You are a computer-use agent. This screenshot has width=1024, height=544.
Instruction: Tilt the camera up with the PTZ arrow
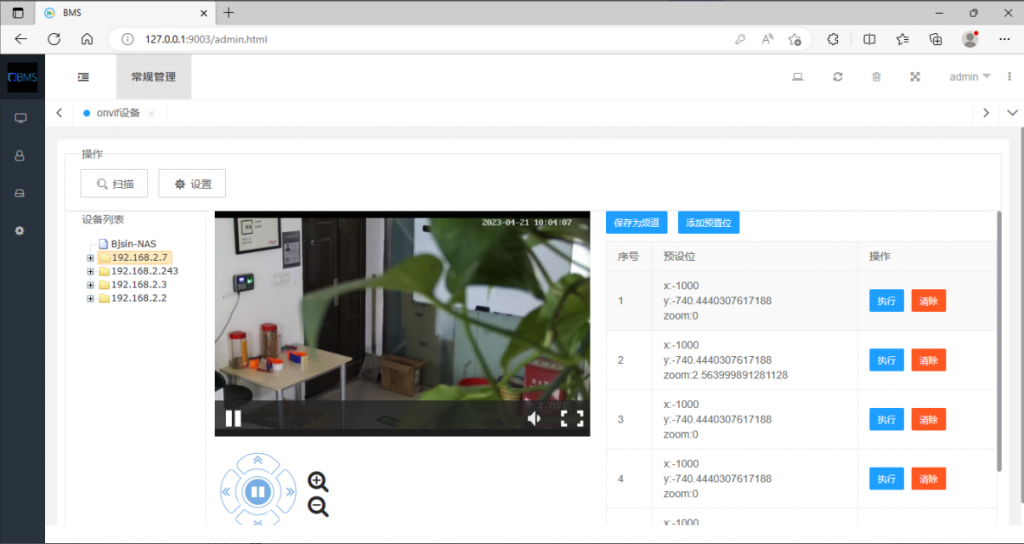coord(257,460)
